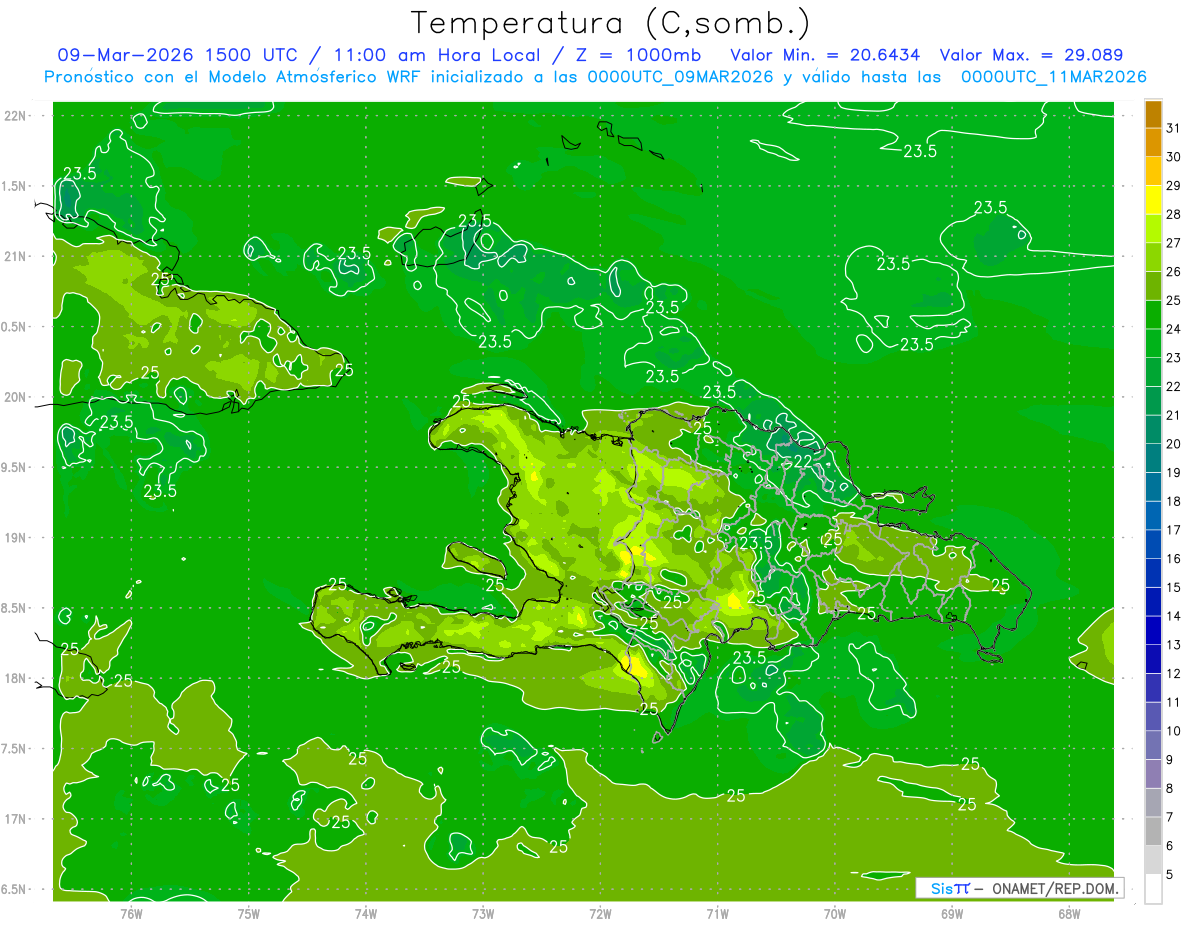Viewport: 1200px width, 927px height.
Task: Click colorbar label 24
Action: pyautogui.click(x=1174, y=329)
